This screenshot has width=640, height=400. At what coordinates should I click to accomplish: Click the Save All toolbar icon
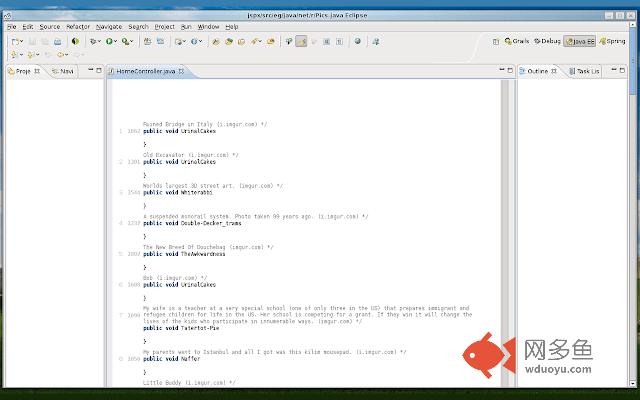point(44,42)
